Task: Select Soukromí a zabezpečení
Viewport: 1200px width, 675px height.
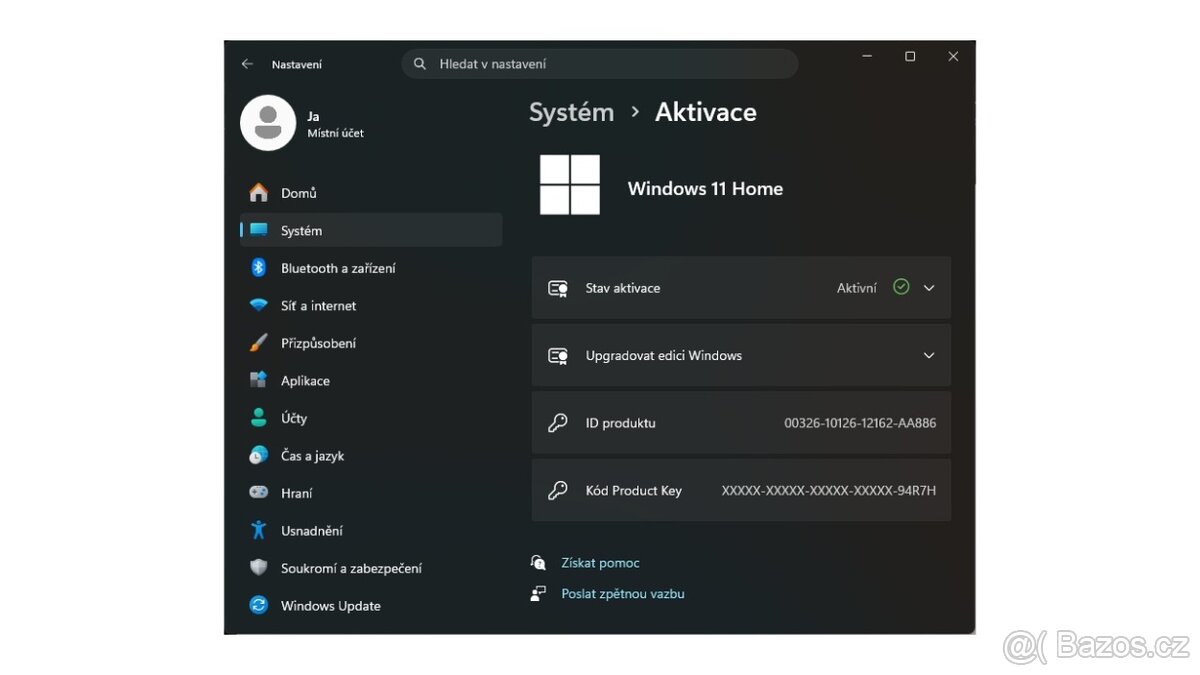Action: [x=371, y=568]
